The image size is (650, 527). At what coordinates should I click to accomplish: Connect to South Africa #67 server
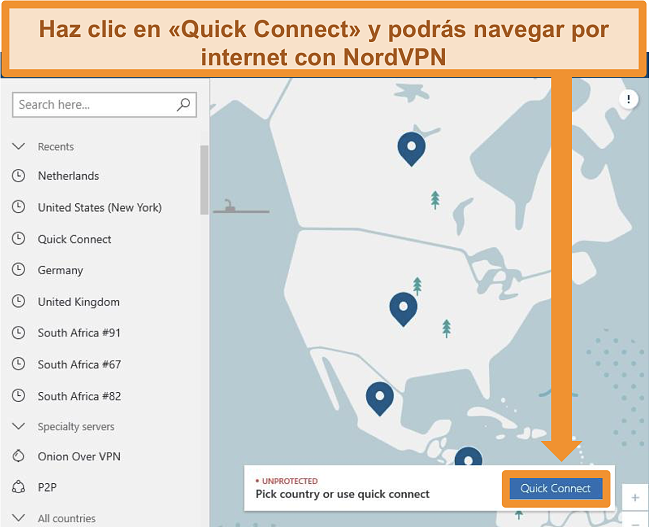pyautogui.click(x=79, y=364)
